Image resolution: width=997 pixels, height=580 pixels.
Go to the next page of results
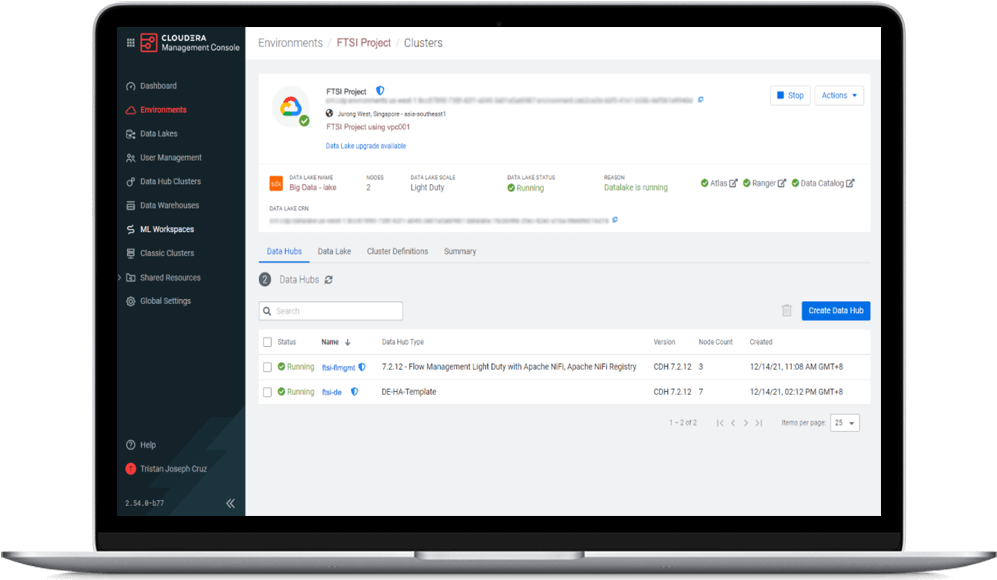point(746,423)
